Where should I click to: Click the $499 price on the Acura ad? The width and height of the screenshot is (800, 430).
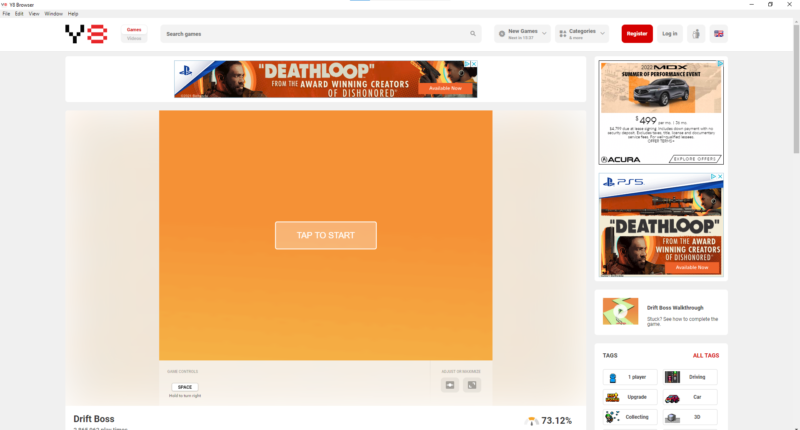point(646,121)
